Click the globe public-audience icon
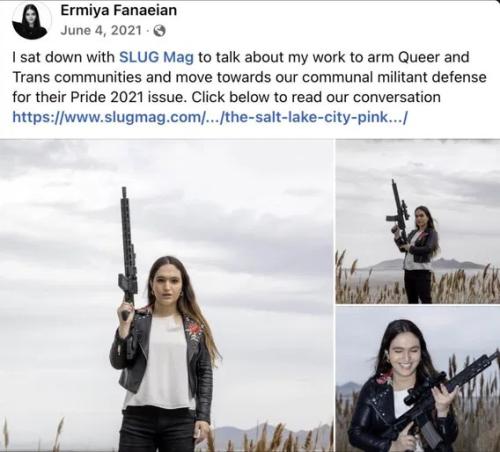The image size is (500, 452). coord(159,31)
